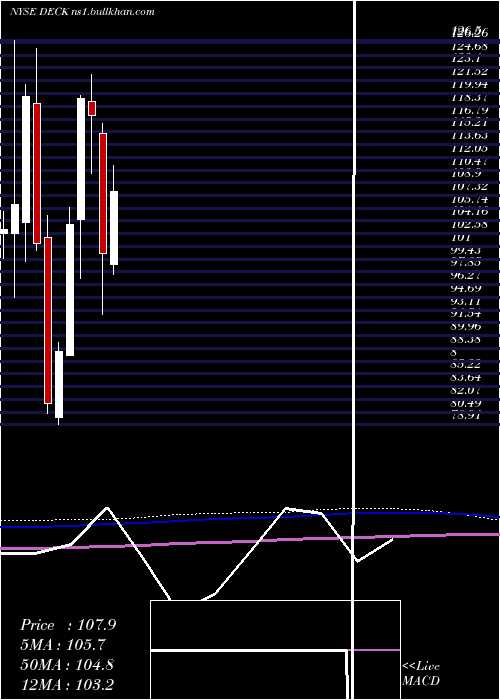Image resolution: width=500 pixels, height=700 pixels.
Task: Click the 113.63 price axis label
Action: click(x=470, y=136)
